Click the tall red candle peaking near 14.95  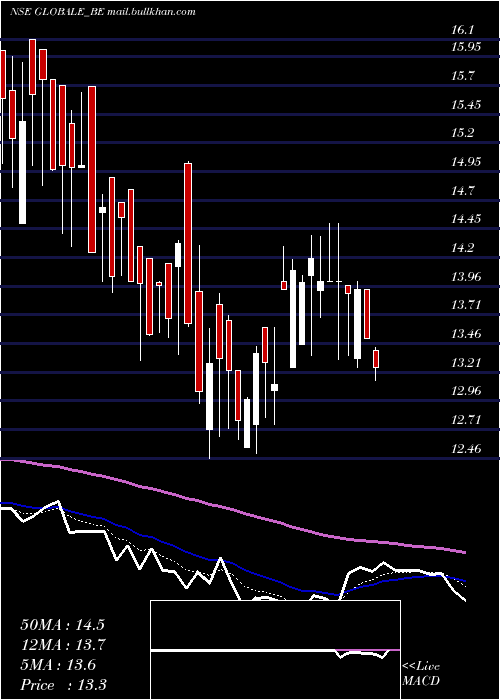click(x=188, y=243)
